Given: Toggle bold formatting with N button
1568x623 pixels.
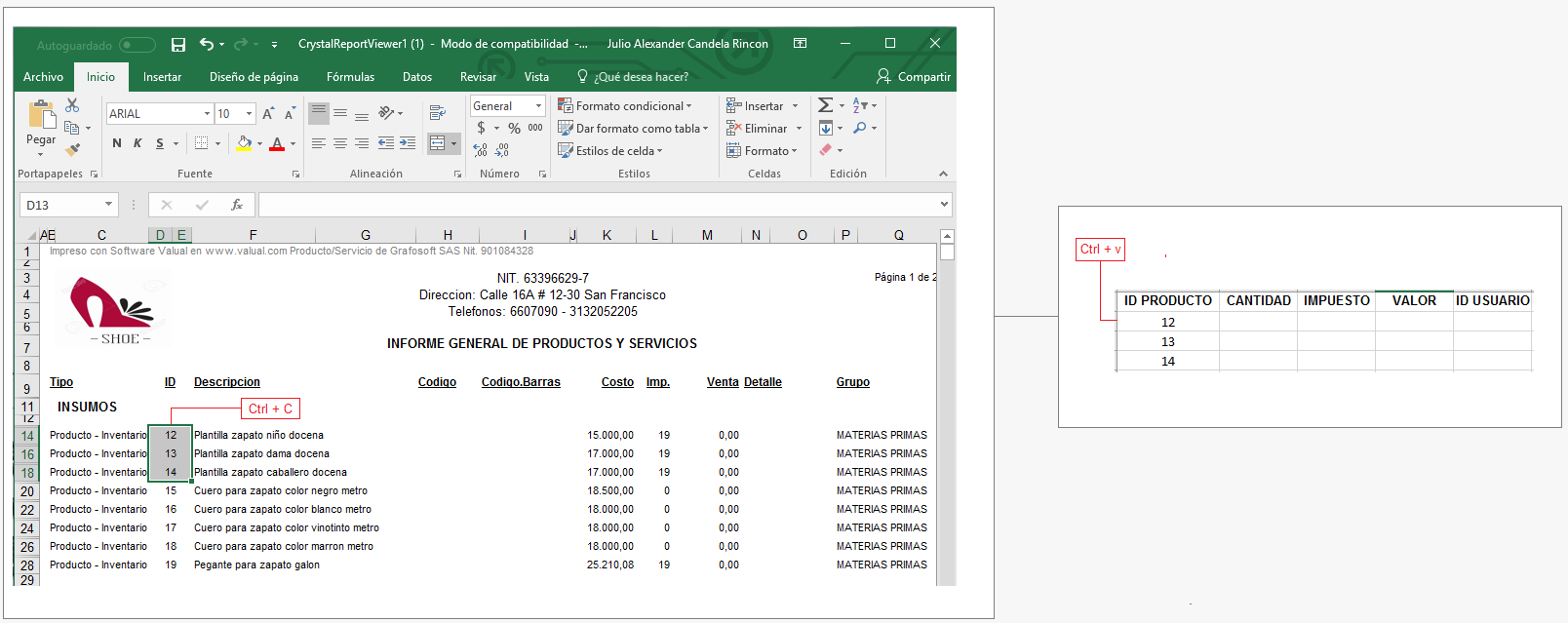Looking at the screenshot, I should click(117, 143).
